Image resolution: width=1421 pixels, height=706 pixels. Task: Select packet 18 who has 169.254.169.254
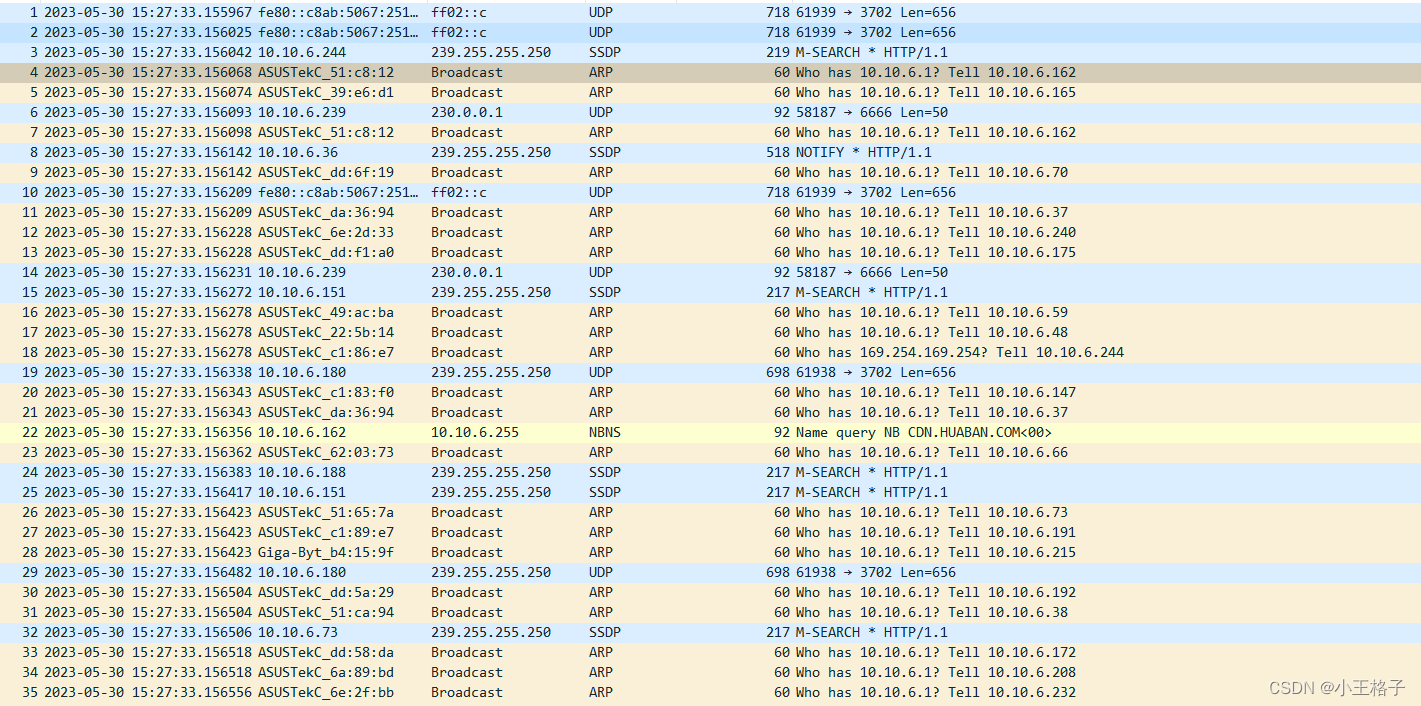click(710, 352)
